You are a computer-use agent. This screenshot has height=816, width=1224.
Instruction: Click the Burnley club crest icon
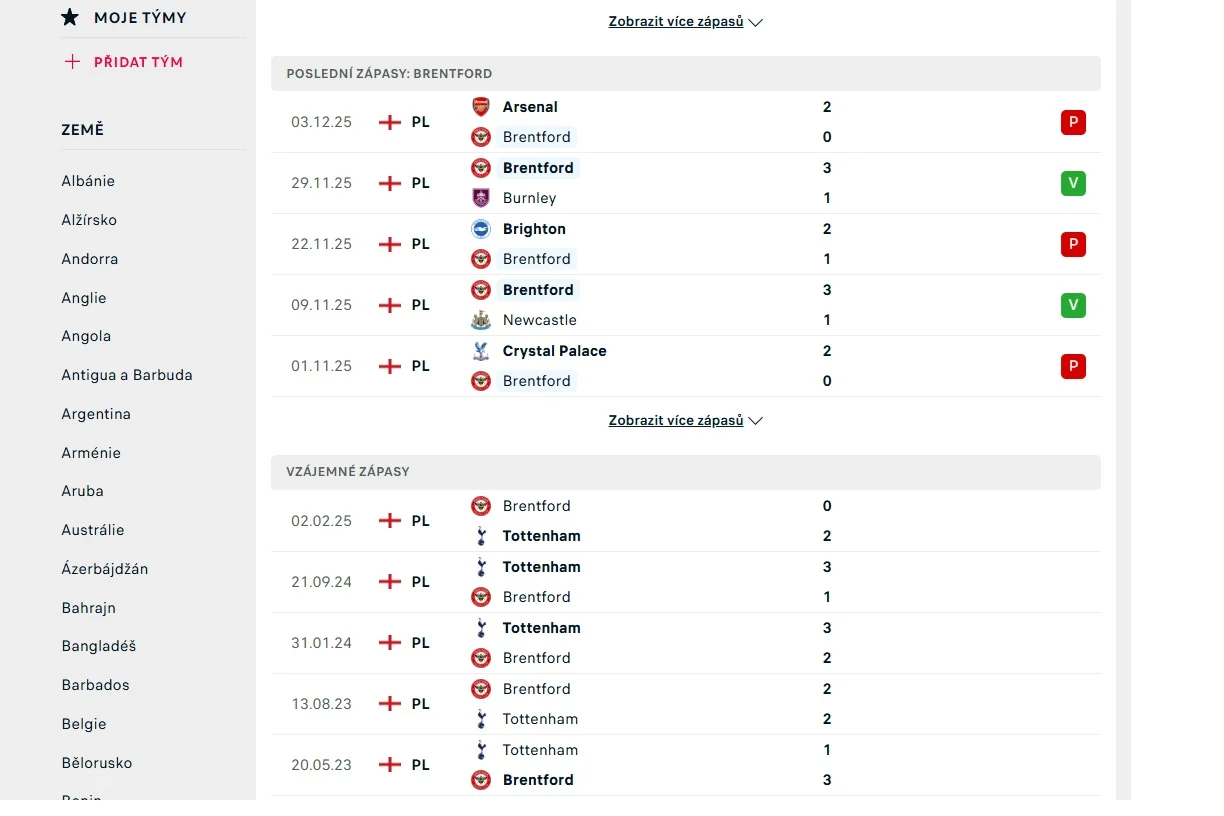pos(481,198)
